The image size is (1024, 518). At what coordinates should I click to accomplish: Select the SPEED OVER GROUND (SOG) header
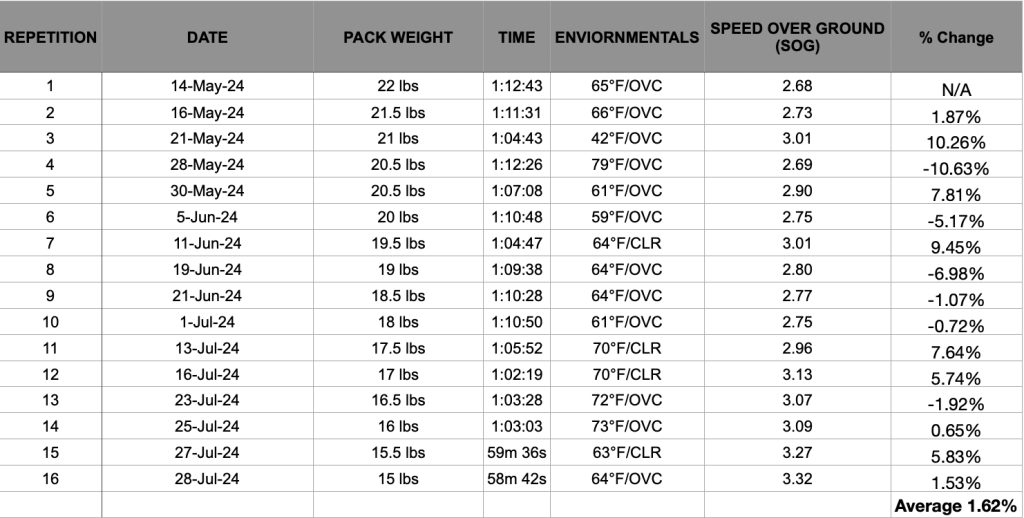pyautogui.click(x=797, y=37)
